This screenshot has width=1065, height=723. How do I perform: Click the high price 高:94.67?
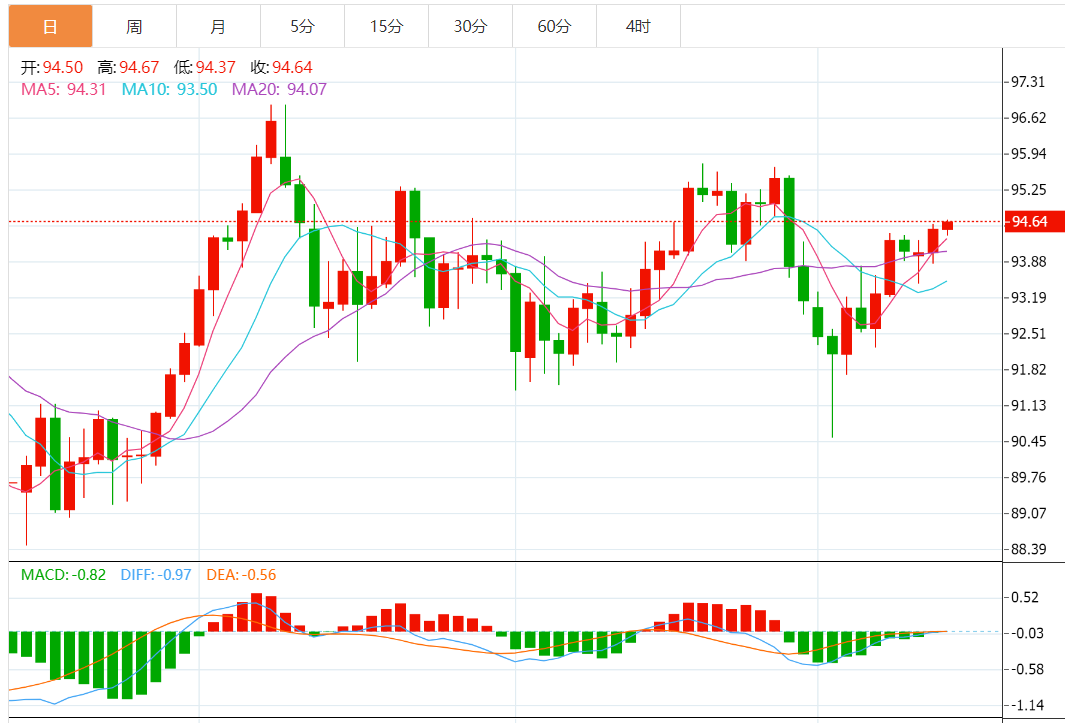(128, 67)
